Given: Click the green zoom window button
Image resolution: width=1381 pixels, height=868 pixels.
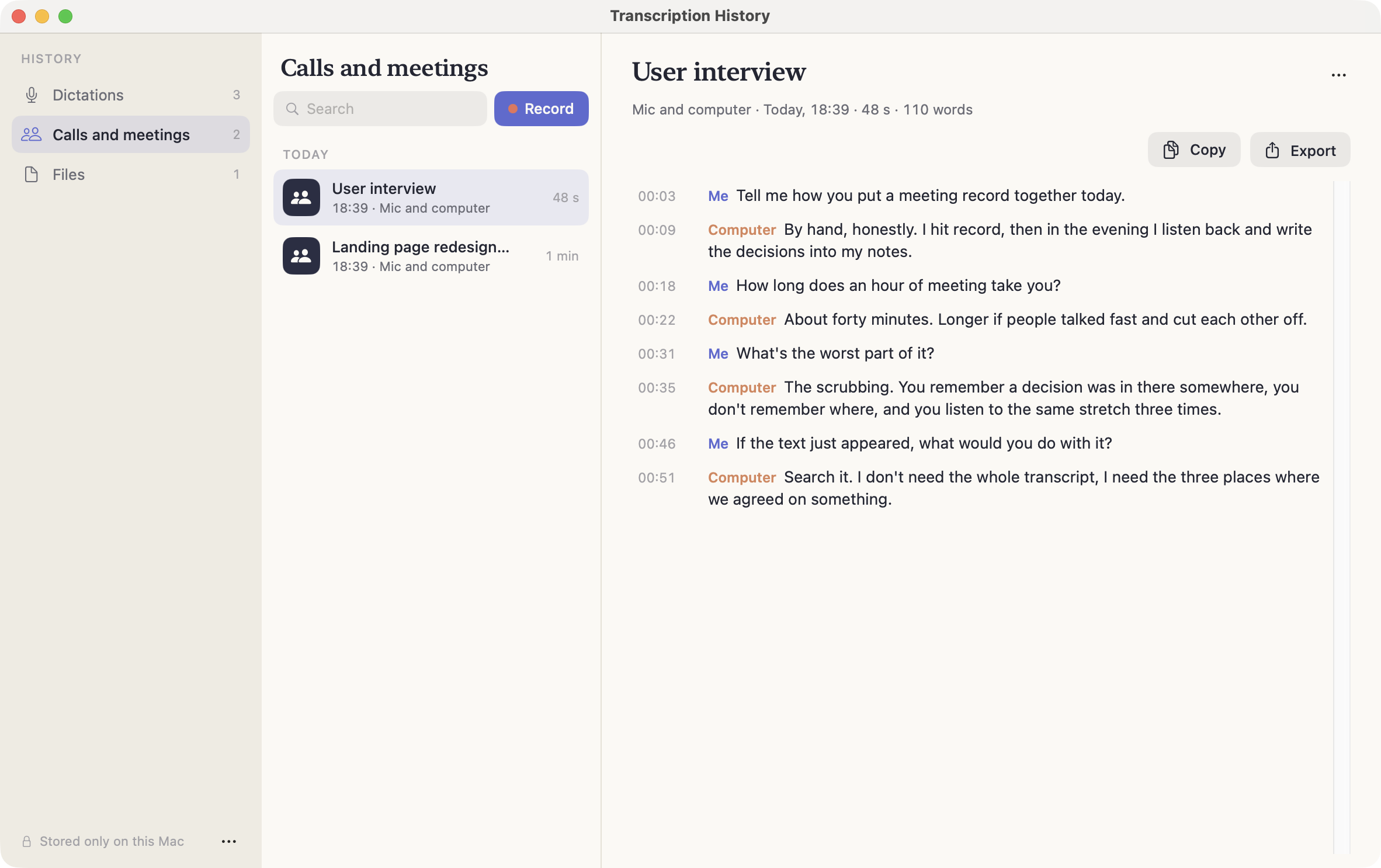Looking at the screenshot, I should coord(65,16).
